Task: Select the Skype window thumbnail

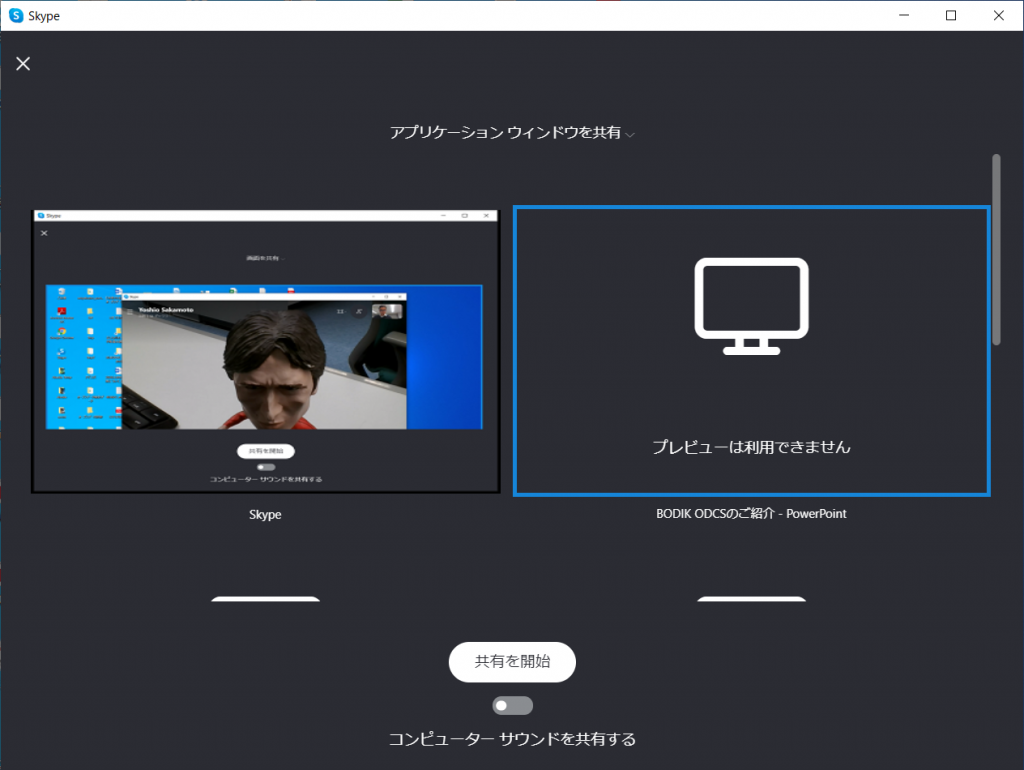Action: [x=265, y=350]
